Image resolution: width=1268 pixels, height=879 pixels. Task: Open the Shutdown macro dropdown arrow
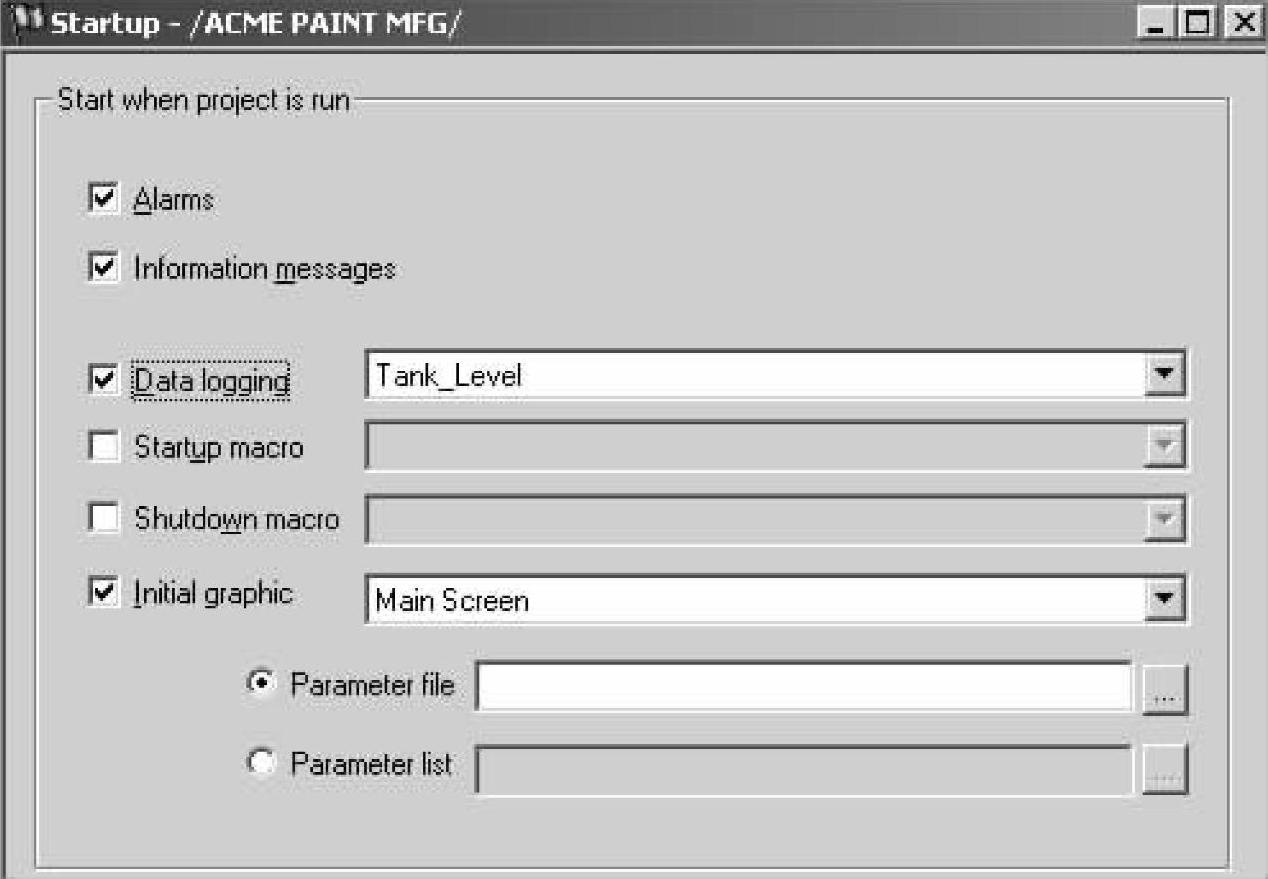[x=1162, y=520]
